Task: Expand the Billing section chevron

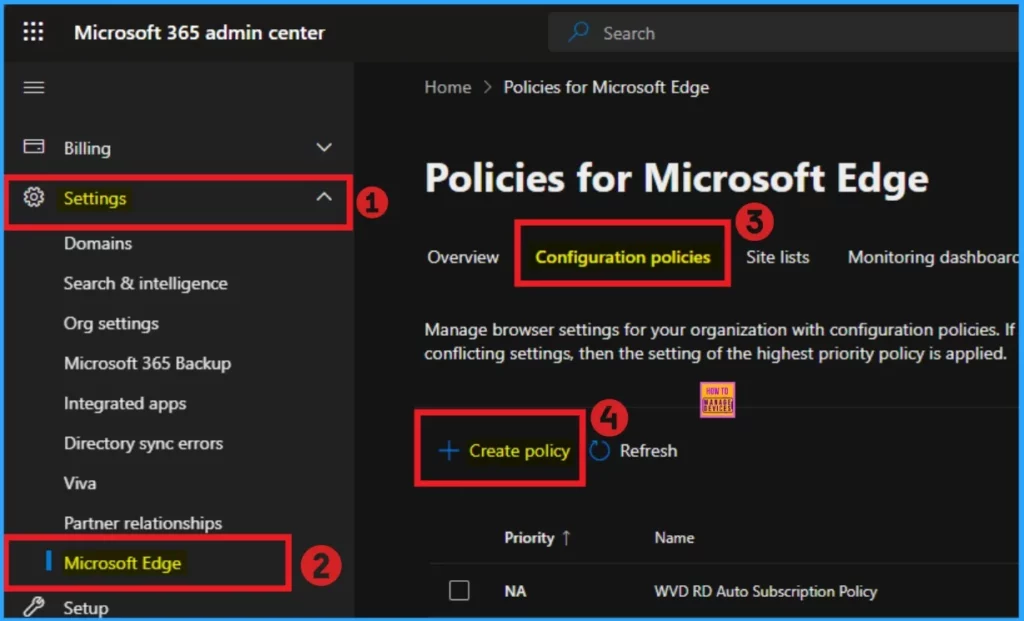Action: click(x=324, y=147)
